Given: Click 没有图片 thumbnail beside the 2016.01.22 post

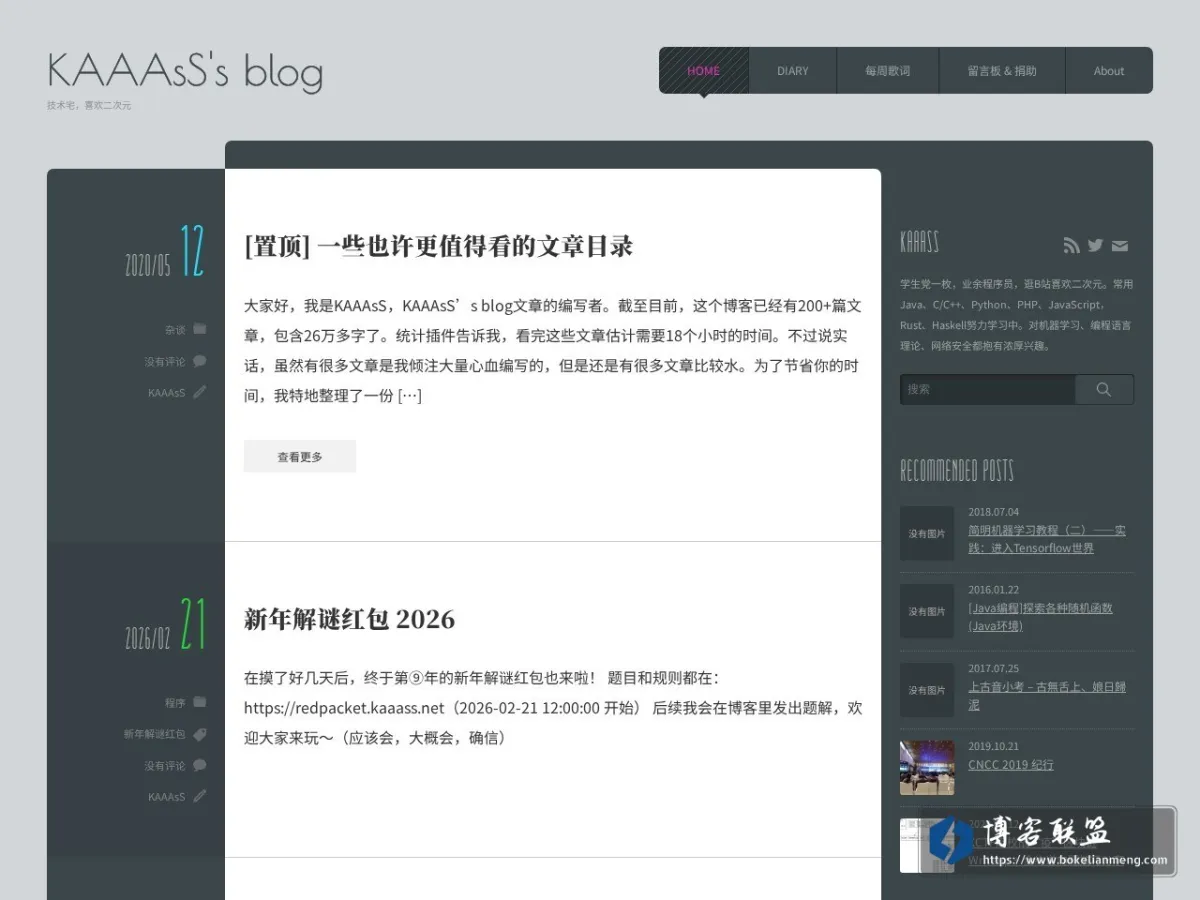Looking at the screenshot, I should click(927, 611).
